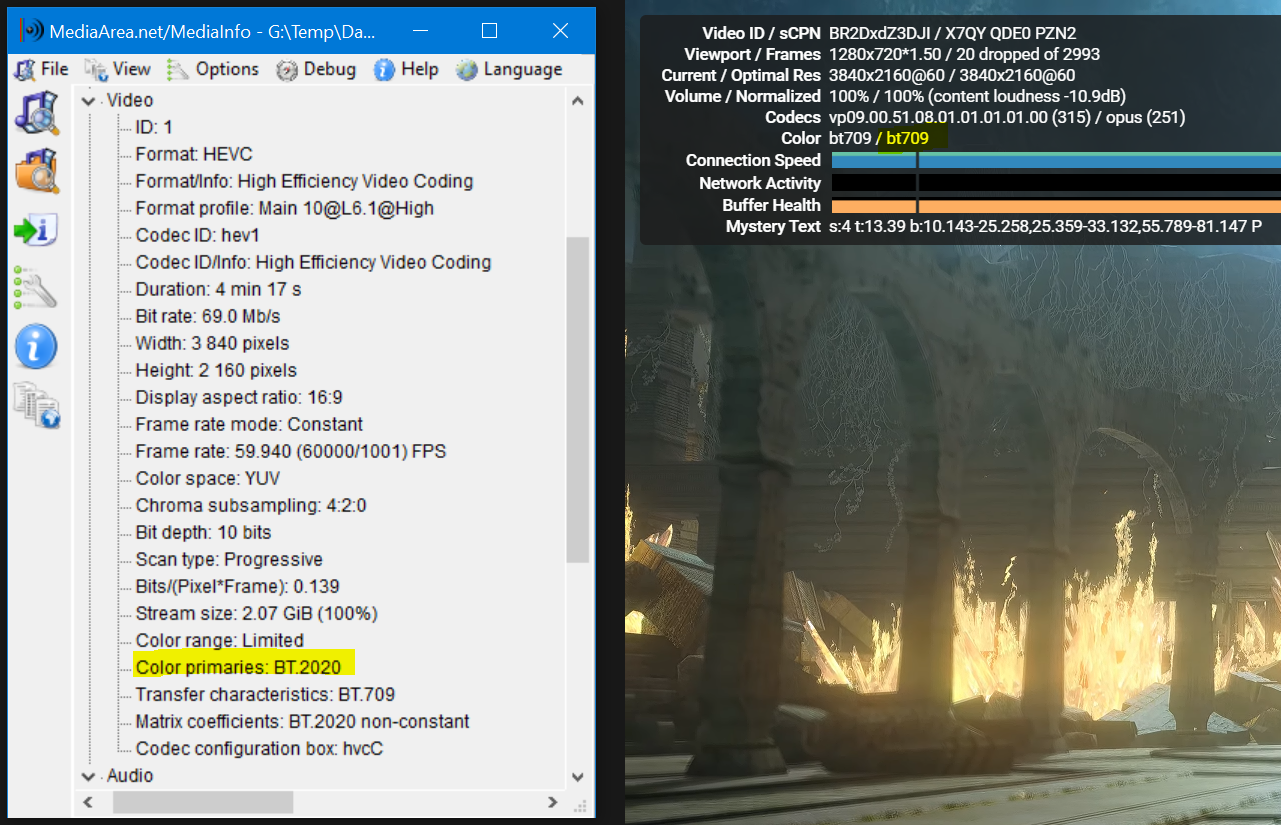Select the 'Format: HEVC' row
This screenshot has height=825, width=1281.
(194, 154)
